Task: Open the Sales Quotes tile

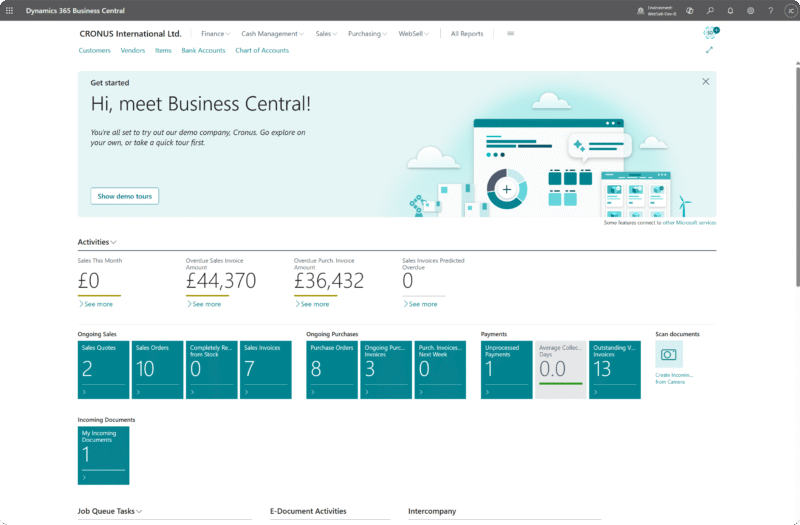Action: tap(104, 370)
